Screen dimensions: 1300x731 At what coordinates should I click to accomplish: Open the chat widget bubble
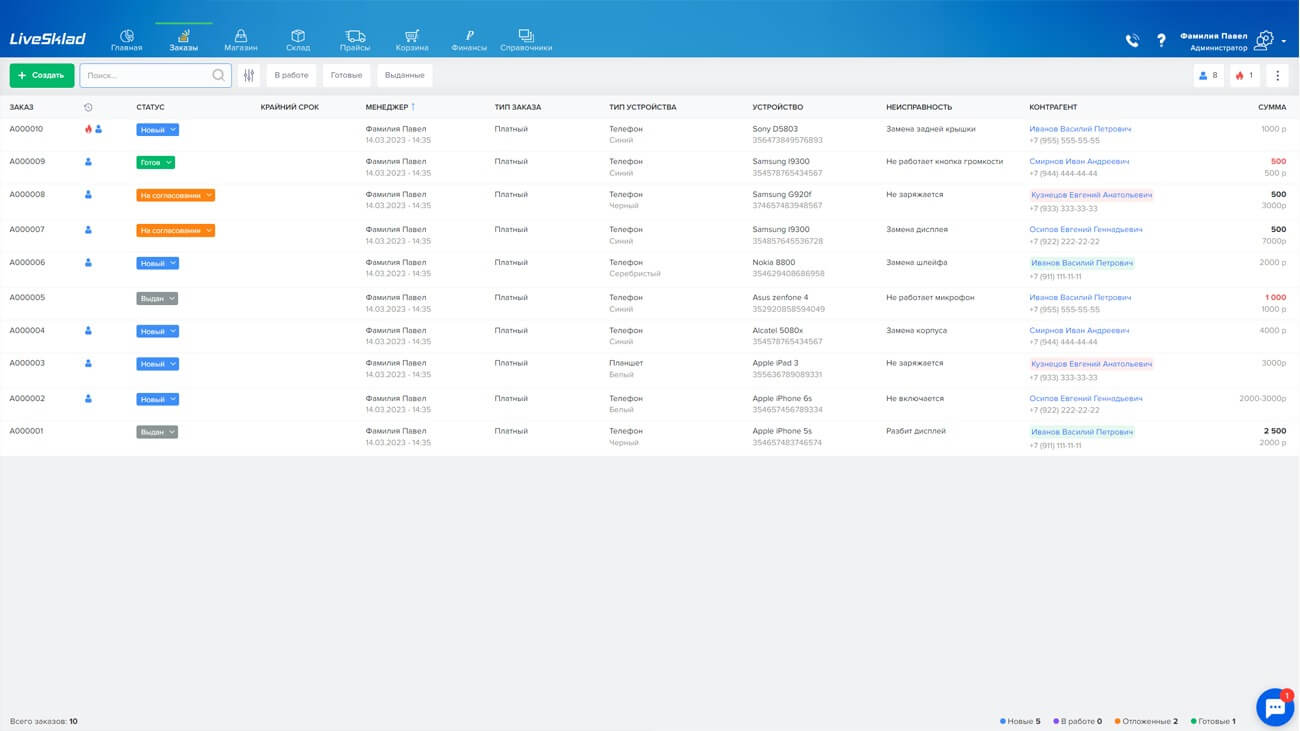point(1274,707)
